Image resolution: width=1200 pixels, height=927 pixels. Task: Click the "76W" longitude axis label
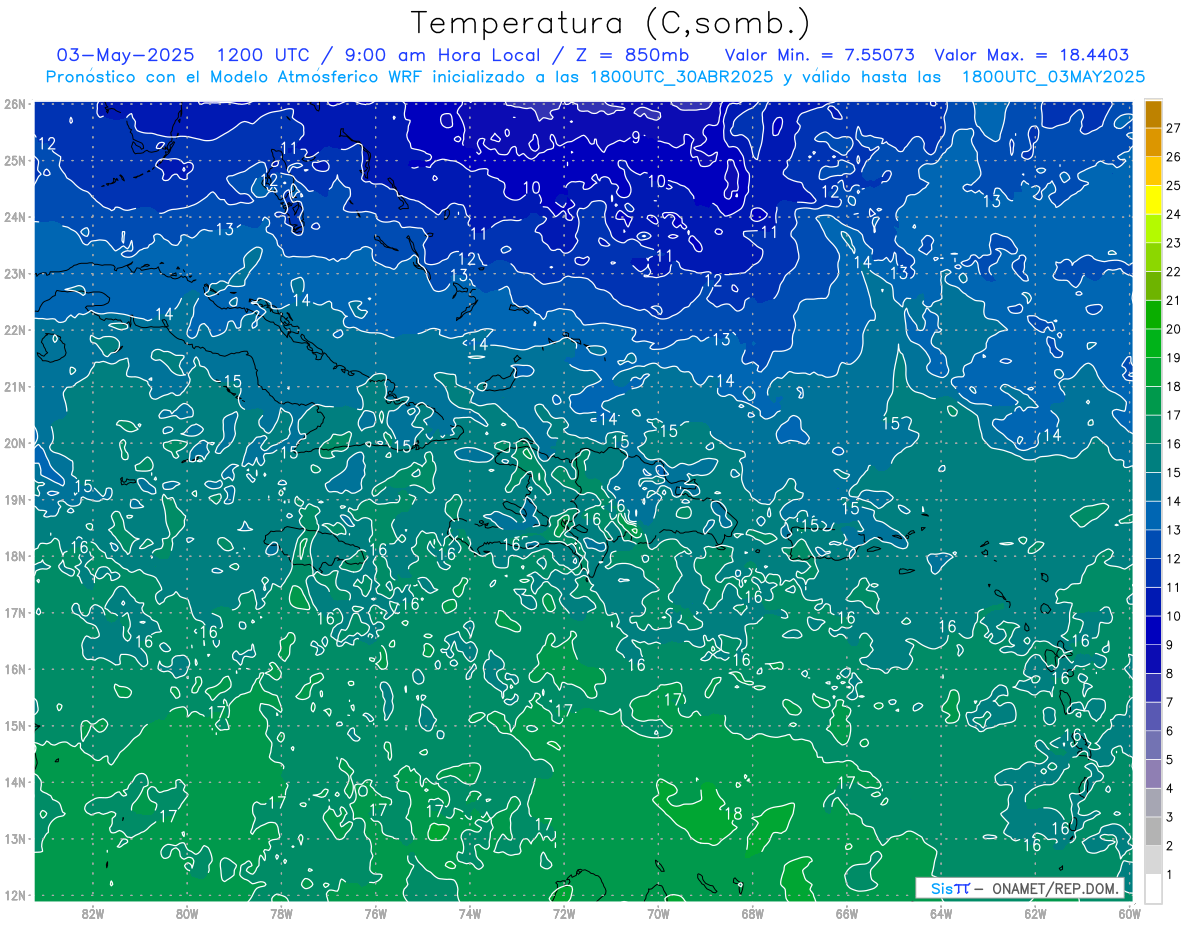pyautogui.click(x=376, y=913)
